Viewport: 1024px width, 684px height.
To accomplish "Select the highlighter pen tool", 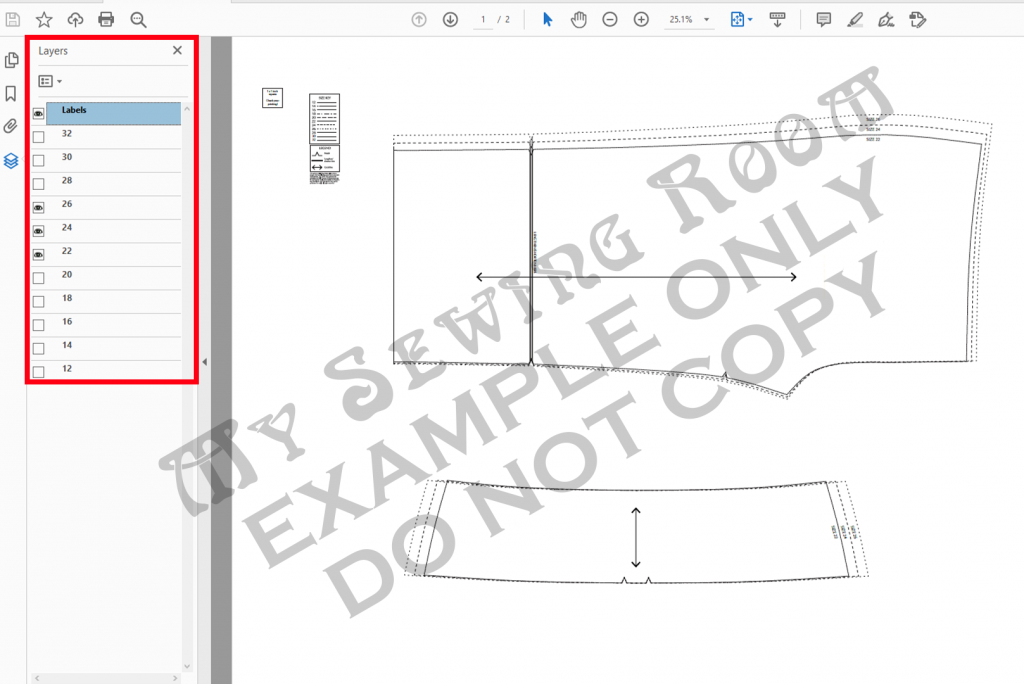I will point(854,19).
